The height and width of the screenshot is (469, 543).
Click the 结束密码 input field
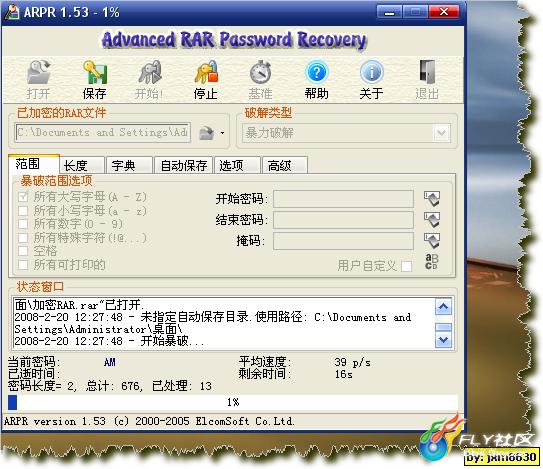tap(343, 220)
